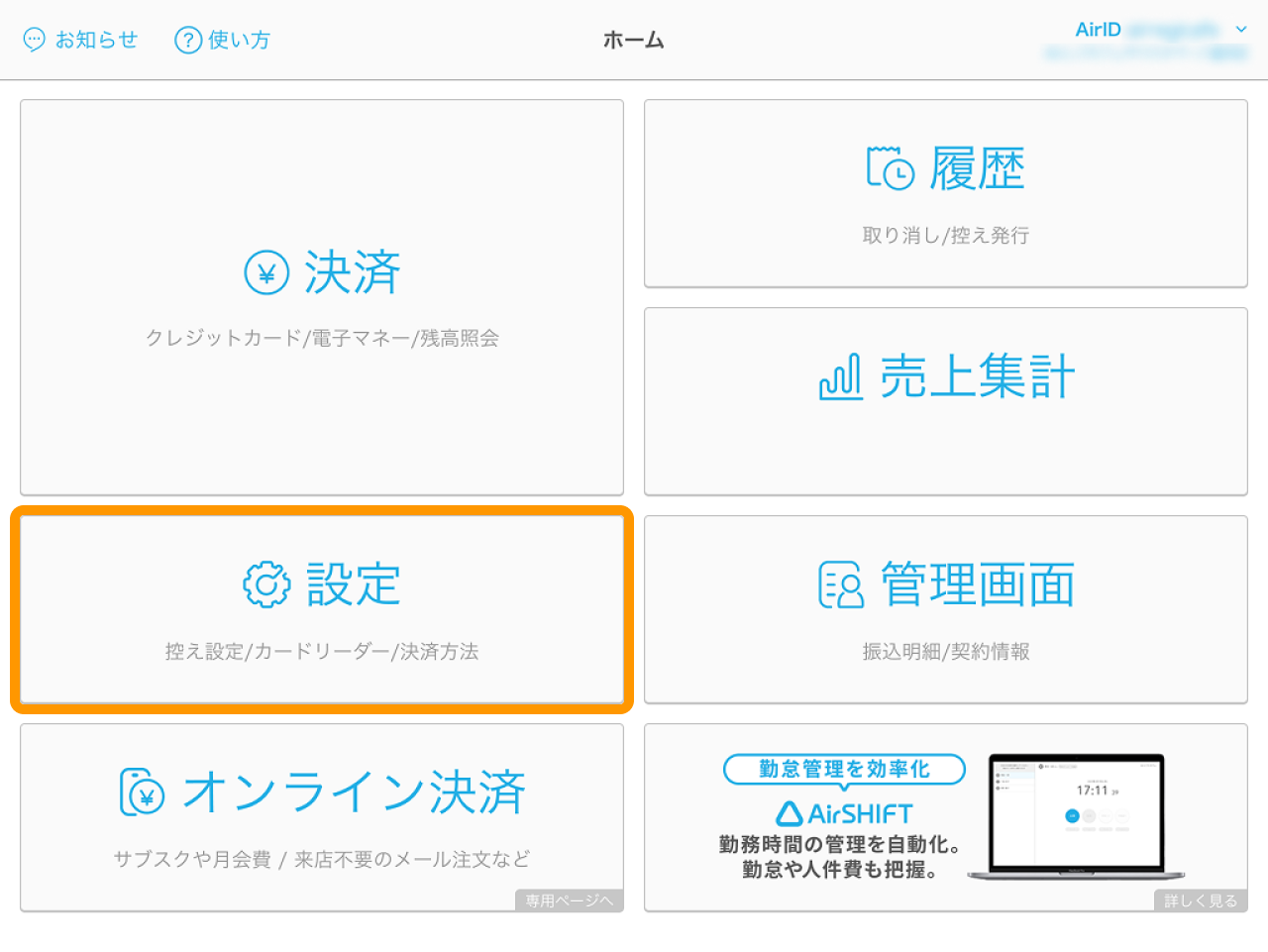
Task: Open the 管理画面 admin screen title
Action: pyautogui.click(x=978, y=584)
